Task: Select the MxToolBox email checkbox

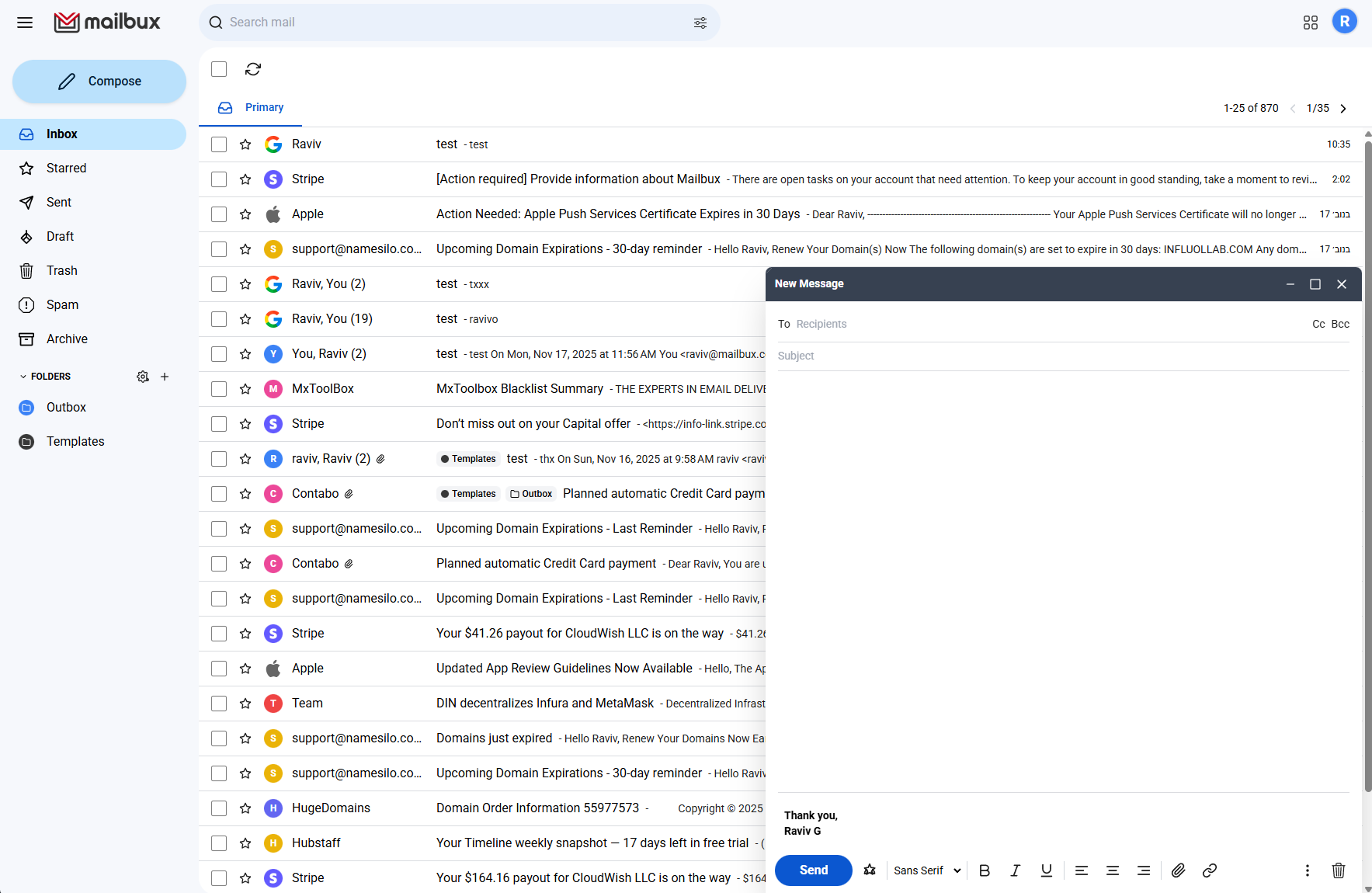Action: (219, 389)
